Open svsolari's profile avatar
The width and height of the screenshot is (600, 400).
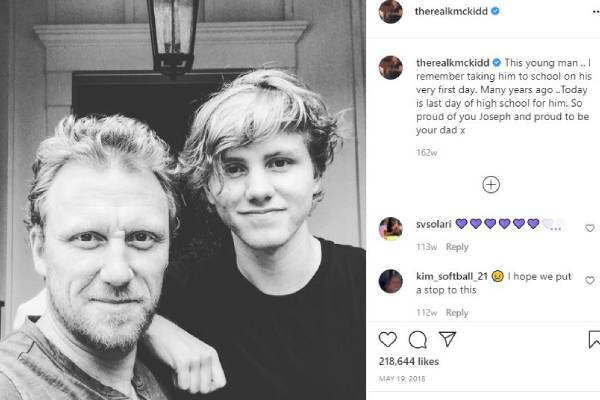click(390, 228)
